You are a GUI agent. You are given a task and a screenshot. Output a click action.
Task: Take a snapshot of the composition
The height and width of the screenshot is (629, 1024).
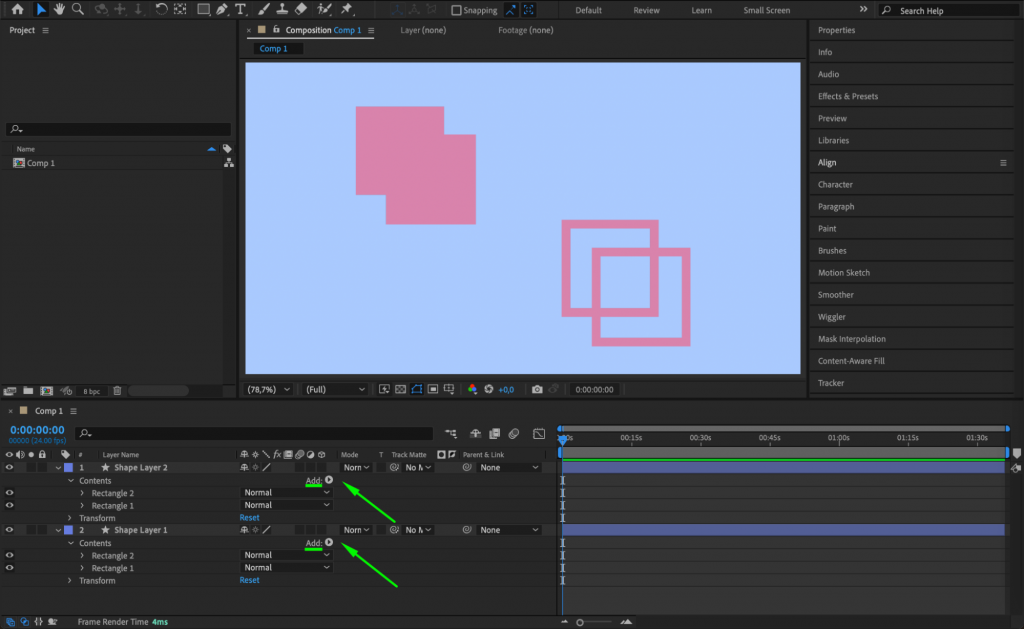[x=537, y=389]
